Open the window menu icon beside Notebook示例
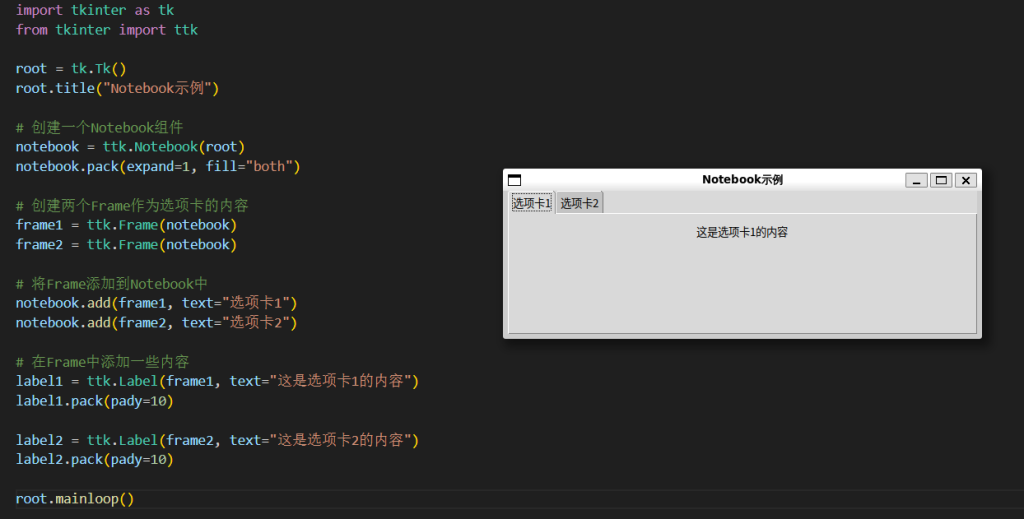1024x519 pixels. tap(515, 180)
